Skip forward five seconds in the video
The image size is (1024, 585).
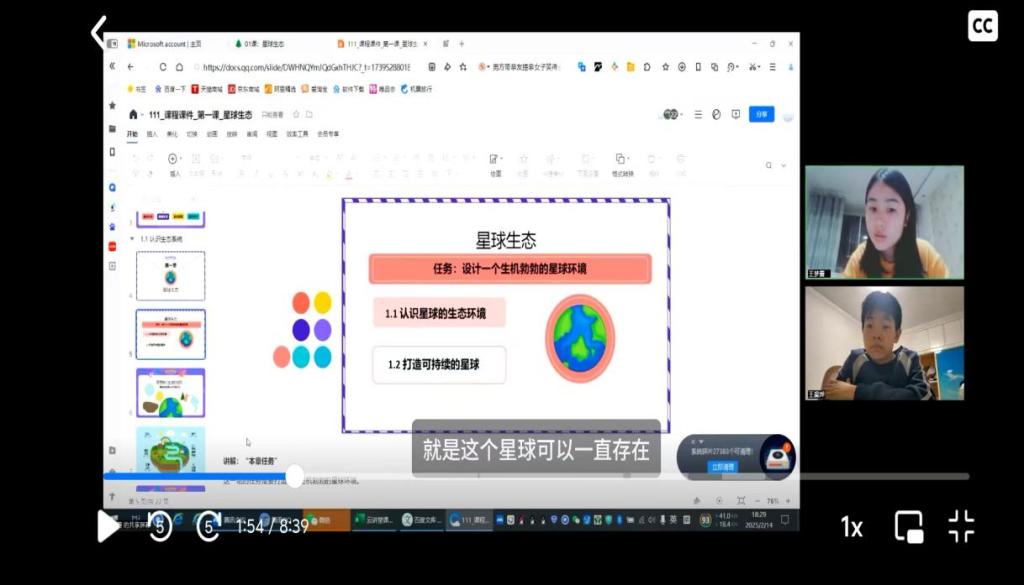click(x=208, y=526)
